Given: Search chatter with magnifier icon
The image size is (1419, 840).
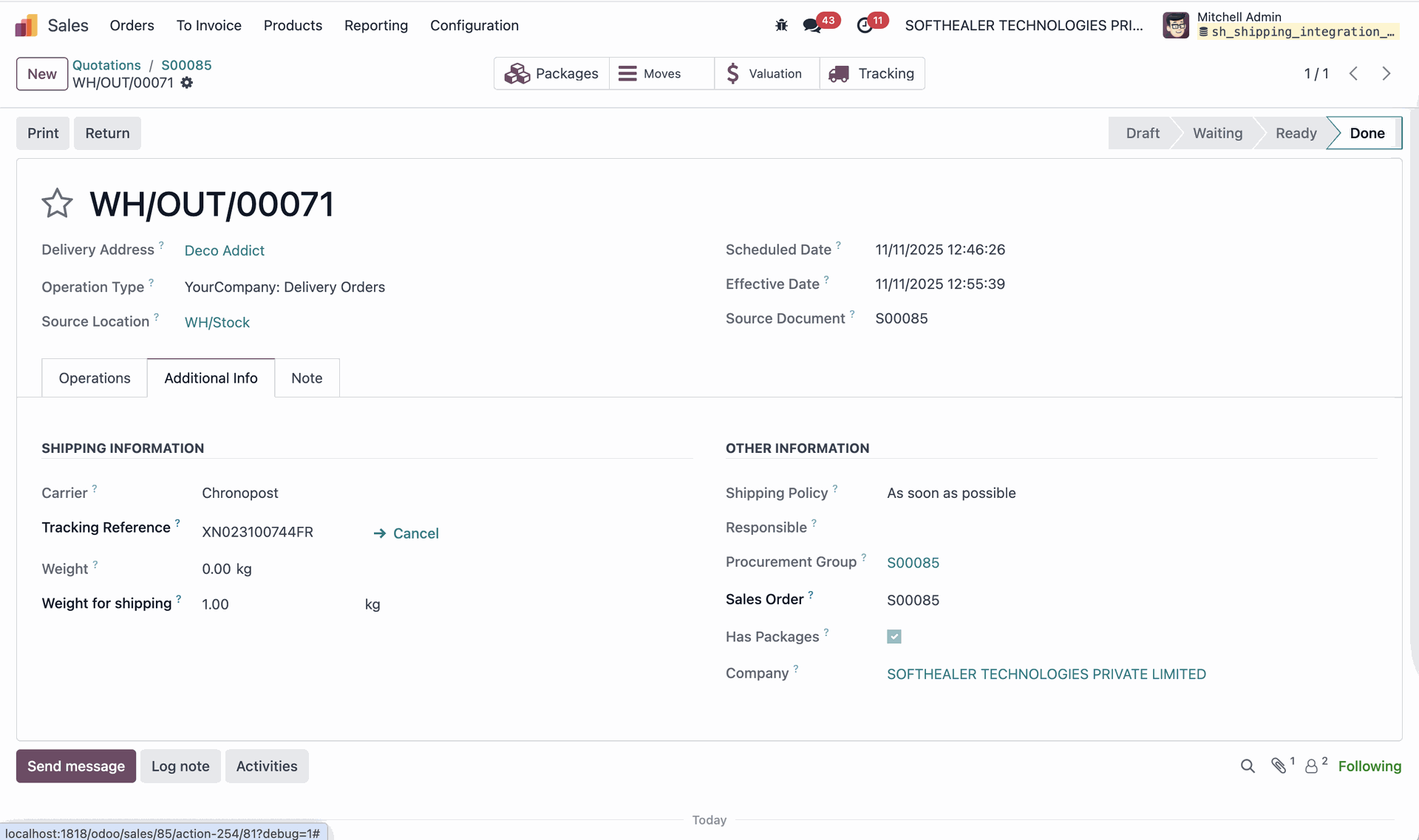Looking at the screenshot, I should coord(1248,766).
